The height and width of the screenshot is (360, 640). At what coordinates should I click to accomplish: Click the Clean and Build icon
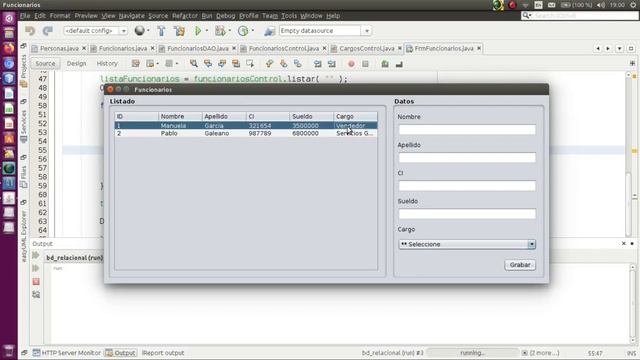(179, 31)
